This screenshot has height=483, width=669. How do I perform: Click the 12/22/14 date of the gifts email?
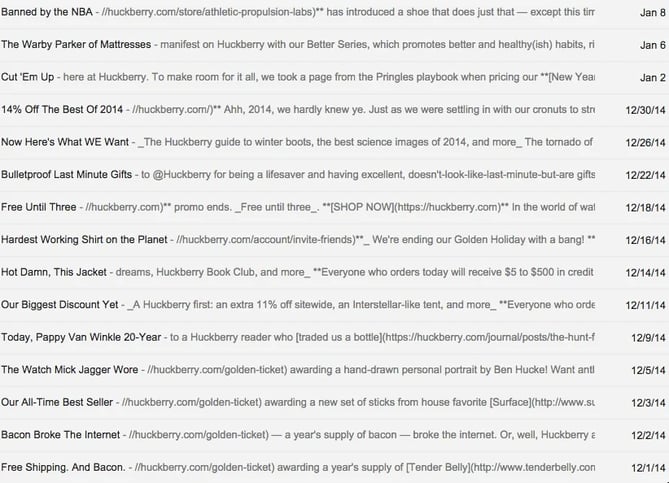coord(642,175)
